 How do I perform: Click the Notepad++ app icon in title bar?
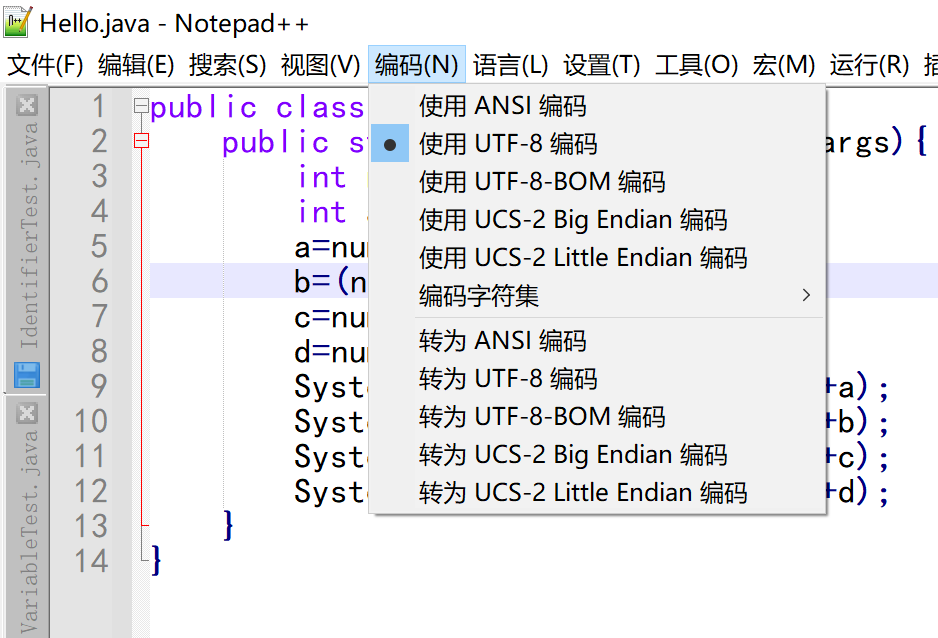tap(17, 22)
